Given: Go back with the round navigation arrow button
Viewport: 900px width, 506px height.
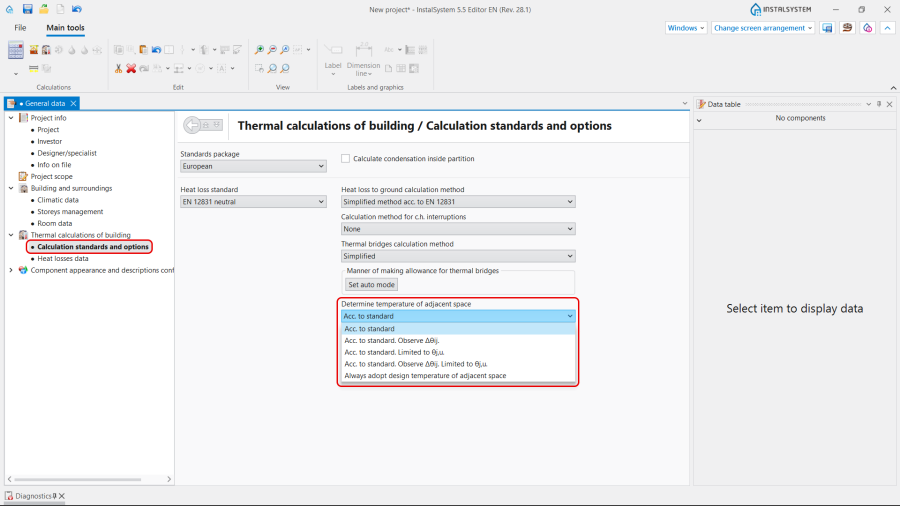Looking at the screenshot, I should tap(192, 124).
